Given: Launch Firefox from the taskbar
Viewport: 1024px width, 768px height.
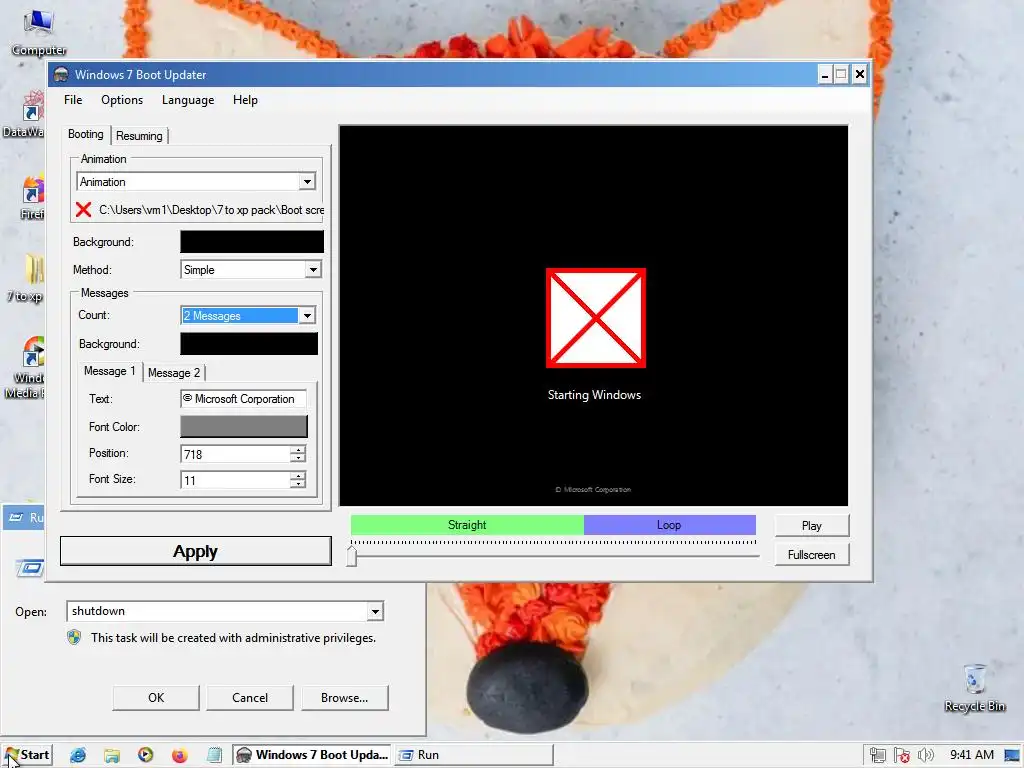Looking at the screenshot, I should [180, 755].
